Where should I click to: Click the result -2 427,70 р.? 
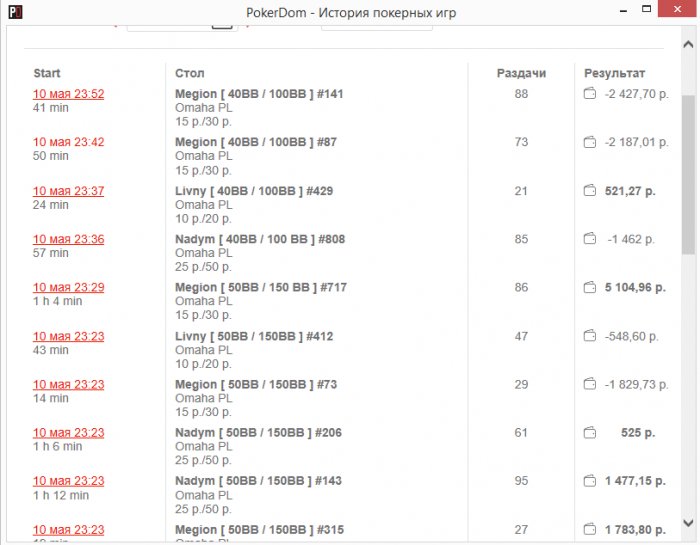637,94
